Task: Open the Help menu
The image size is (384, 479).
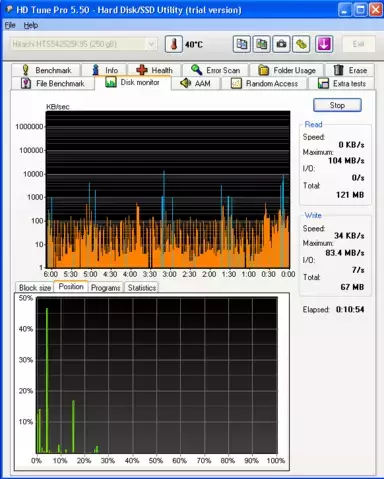Action: [31, 25]
